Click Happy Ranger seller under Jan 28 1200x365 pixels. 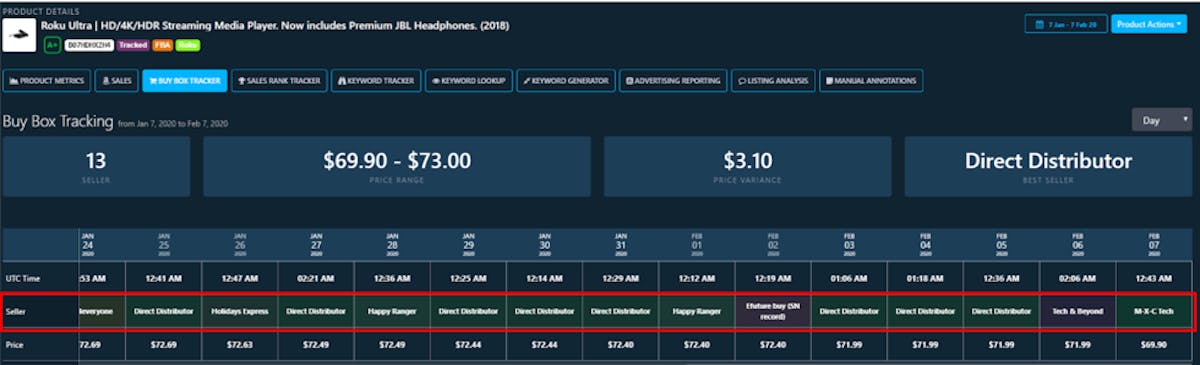(392, 311)
